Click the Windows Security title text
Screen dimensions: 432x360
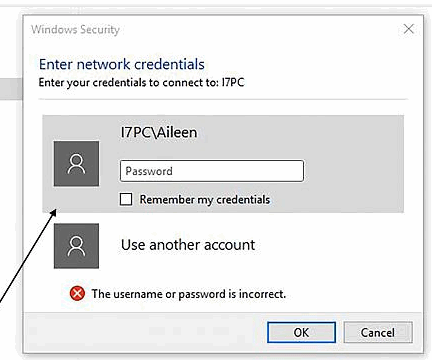(x=75, y=30)
